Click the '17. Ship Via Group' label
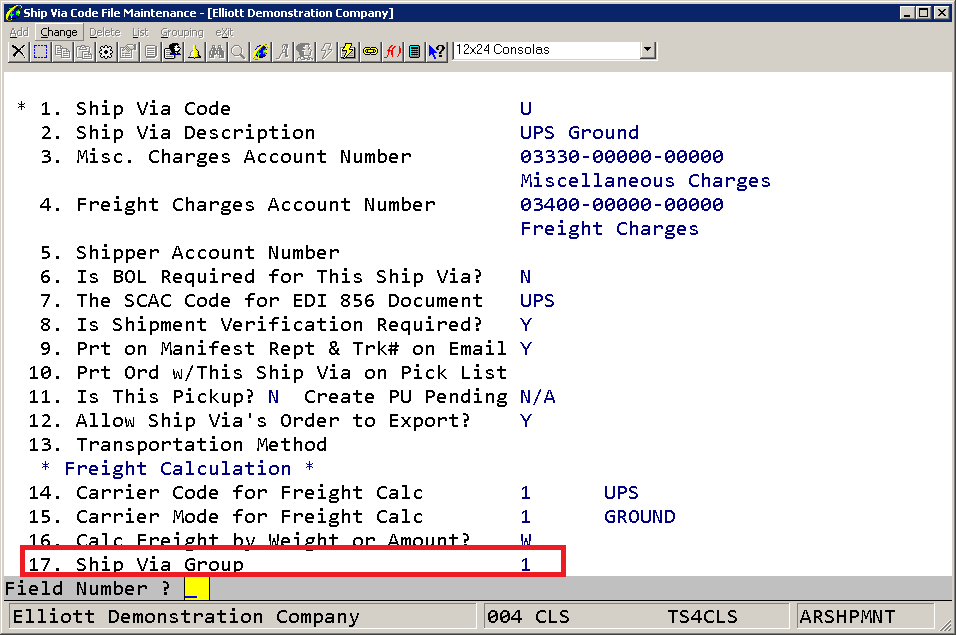The height and width of the screenshot is (635, 956). [x=136, y=565]
